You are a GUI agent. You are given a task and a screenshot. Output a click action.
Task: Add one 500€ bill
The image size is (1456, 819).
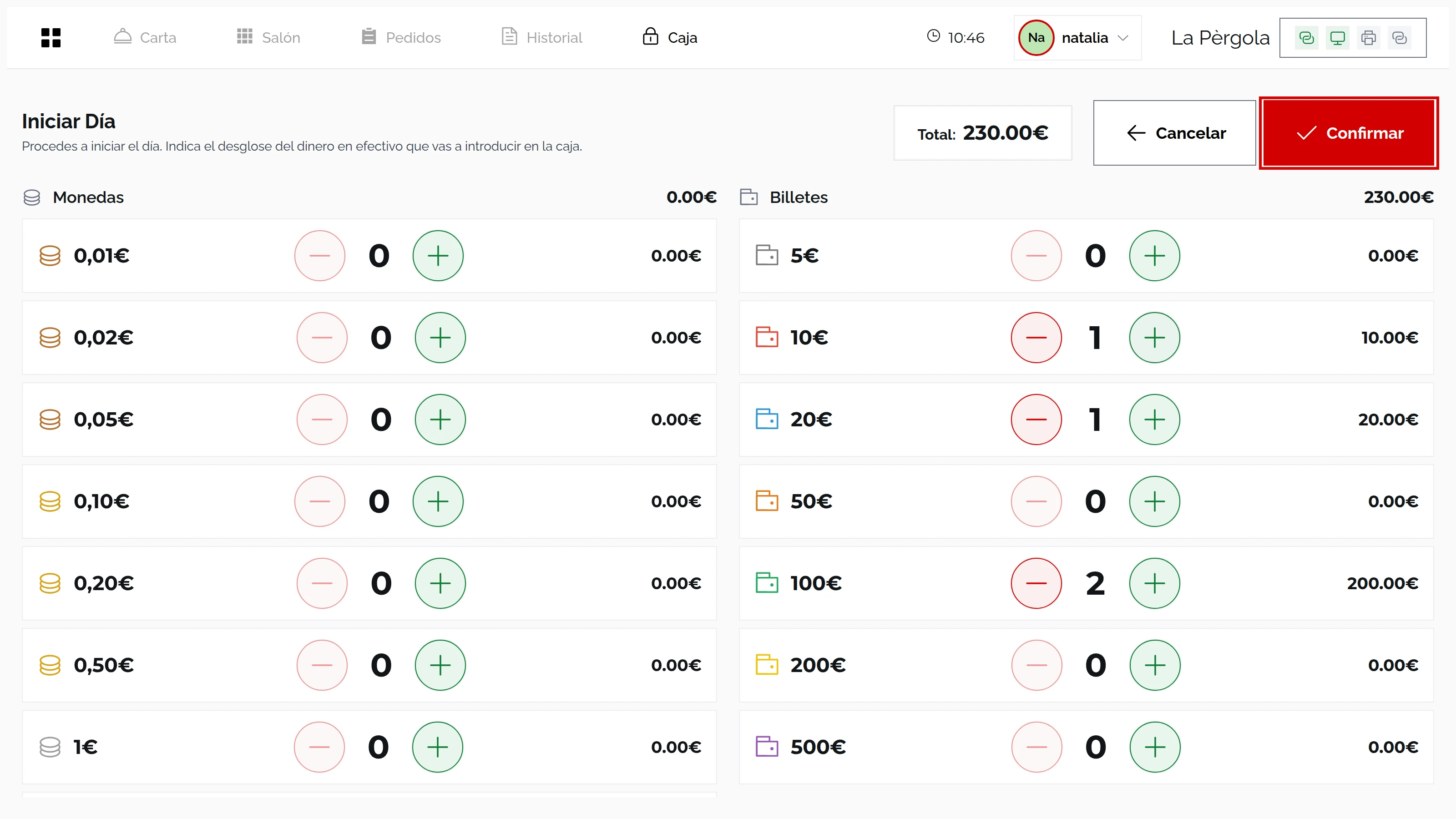tap(1155, 747)
